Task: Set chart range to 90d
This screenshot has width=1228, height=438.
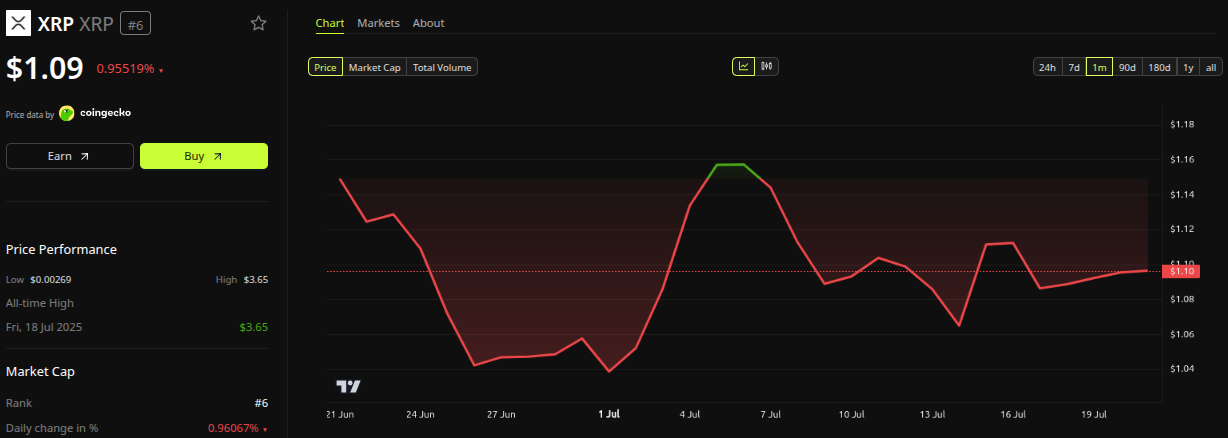Action: tap(1127, 67)
